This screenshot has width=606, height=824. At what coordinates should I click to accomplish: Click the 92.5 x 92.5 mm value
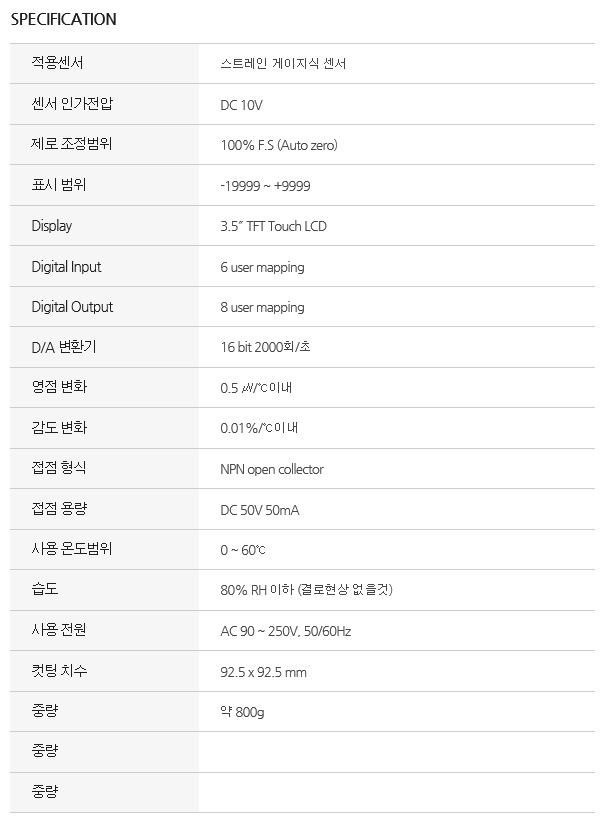(263, 672)
